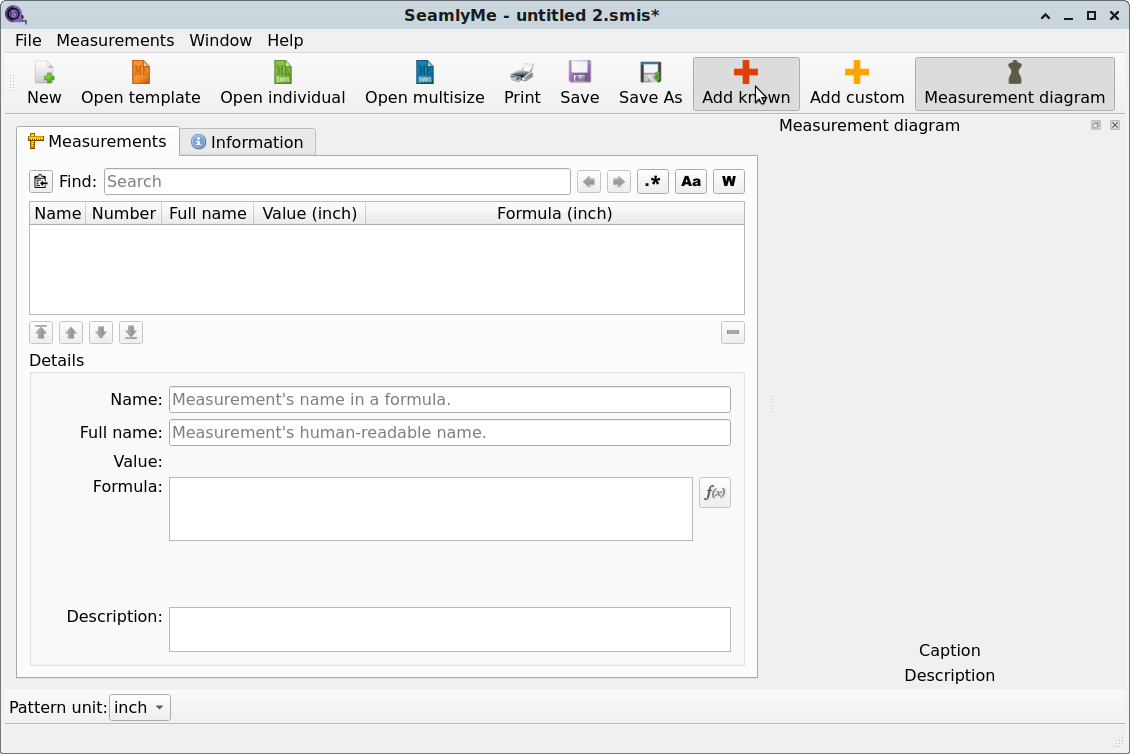Float the Measurement diagram dock panel
The width and height of the screenshot is (1130, 754).
(1095, 125)
